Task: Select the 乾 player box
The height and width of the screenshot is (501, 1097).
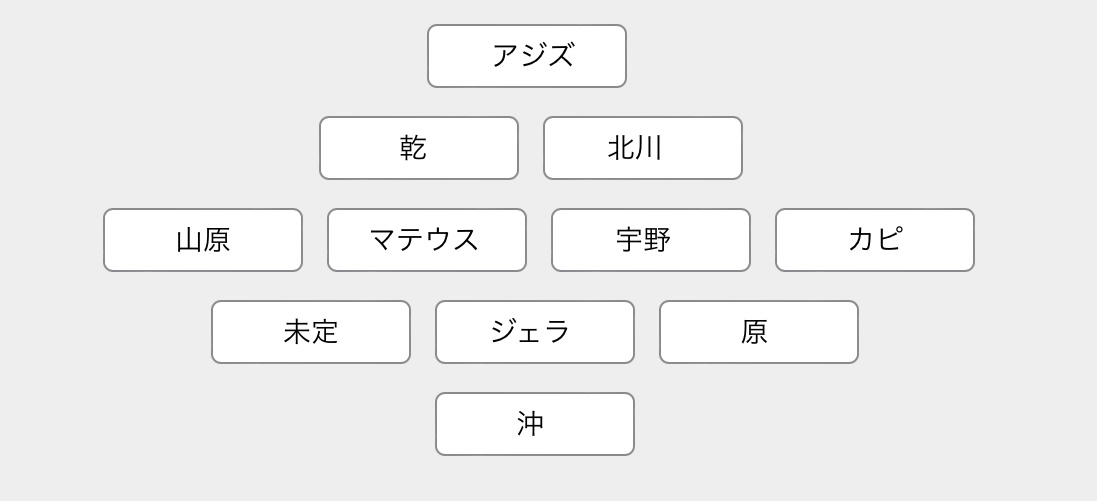Action: pos(419,148)
